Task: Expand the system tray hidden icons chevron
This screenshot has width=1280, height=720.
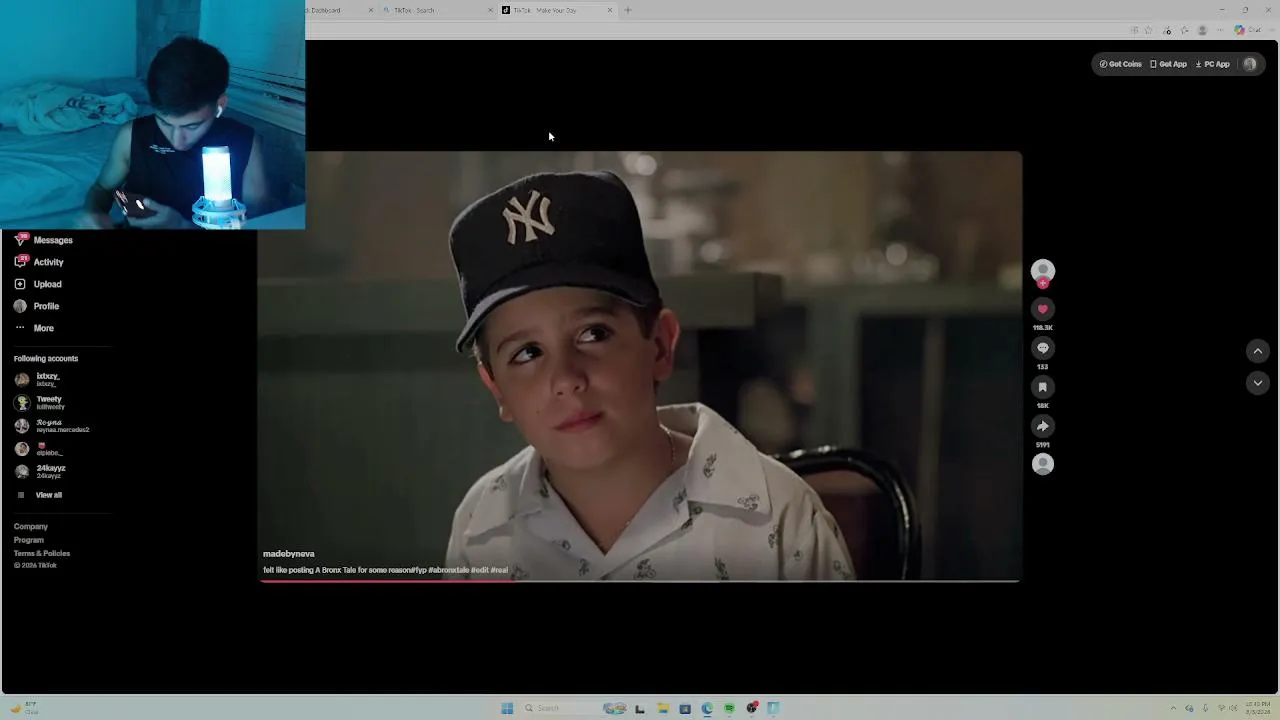Action: pyautogui.click(x=1174, y=708)
